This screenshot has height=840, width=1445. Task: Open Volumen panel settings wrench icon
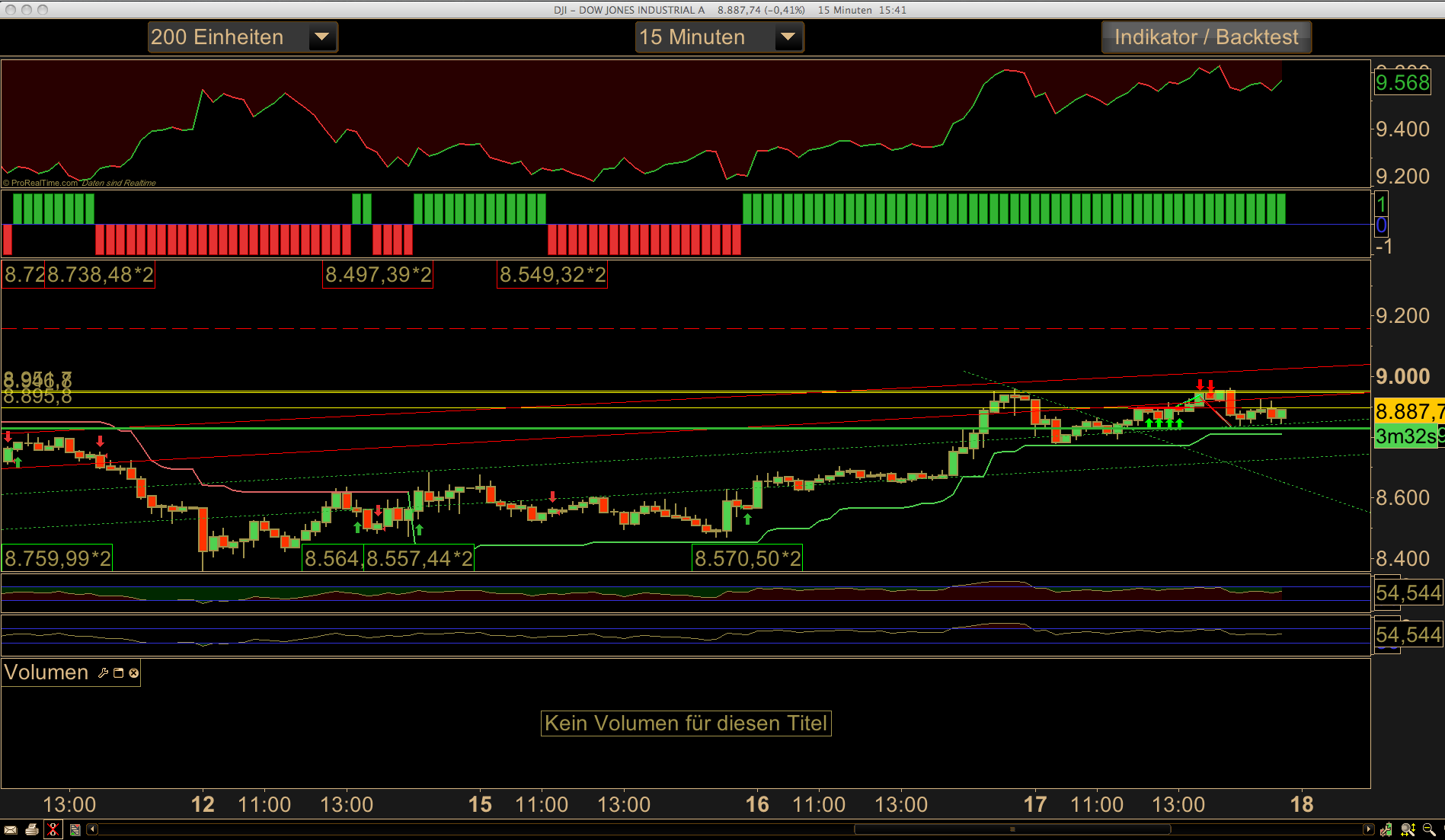pos(103,672)
